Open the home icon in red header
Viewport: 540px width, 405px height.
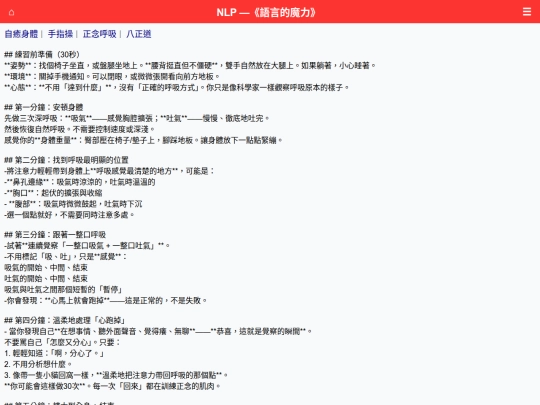coord(11,12)
